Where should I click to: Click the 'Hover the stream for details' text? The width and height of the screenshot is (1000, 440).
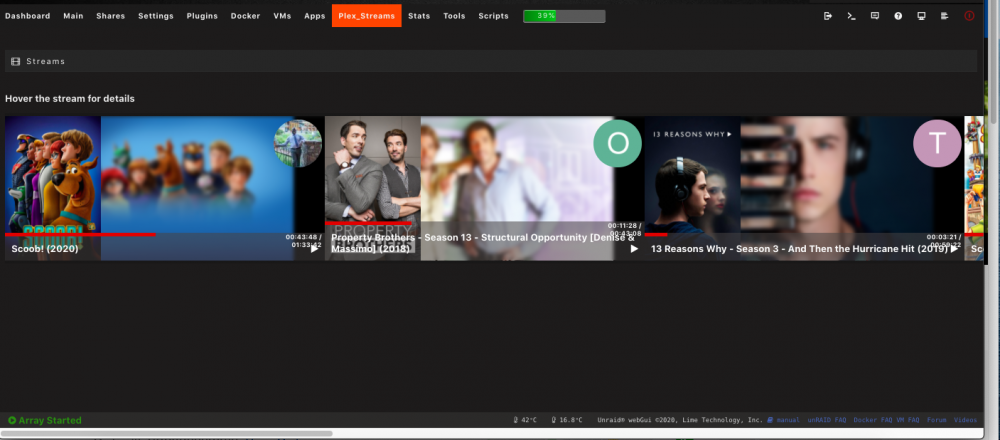70,99
